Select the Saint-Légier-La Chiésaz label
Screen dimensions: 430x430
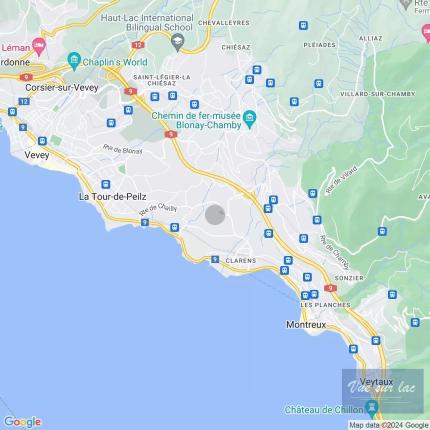(162, 80)
